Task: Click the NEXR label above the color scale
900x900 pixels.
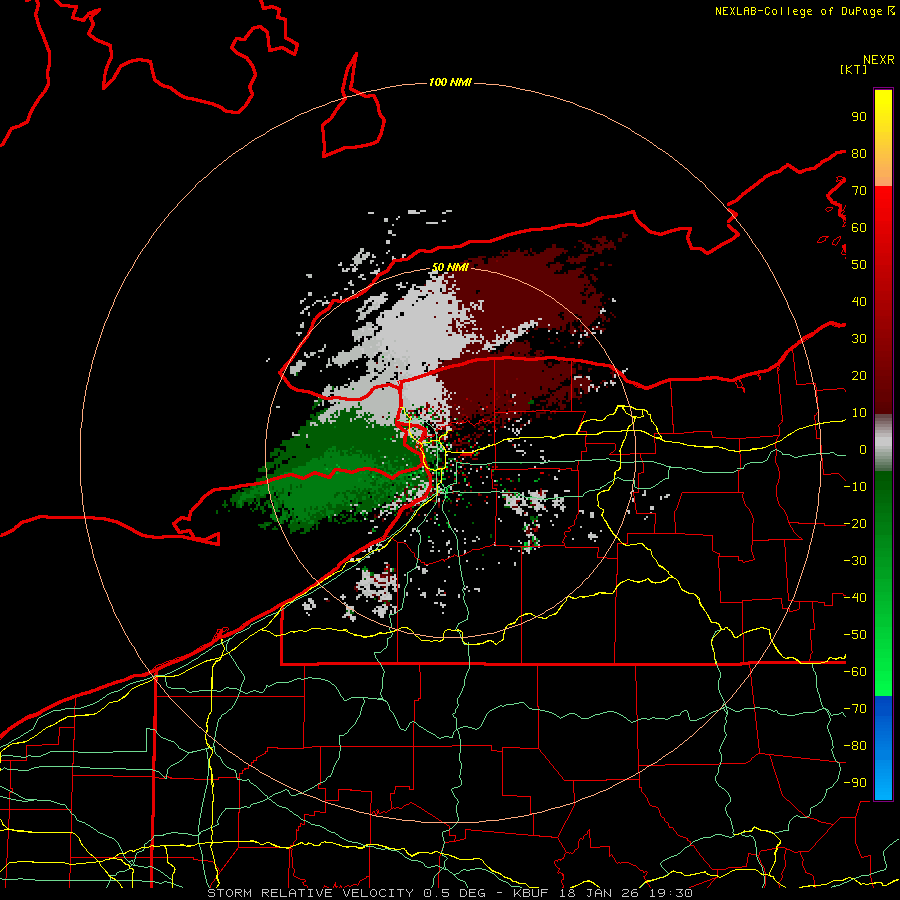Action: (879, 60)
